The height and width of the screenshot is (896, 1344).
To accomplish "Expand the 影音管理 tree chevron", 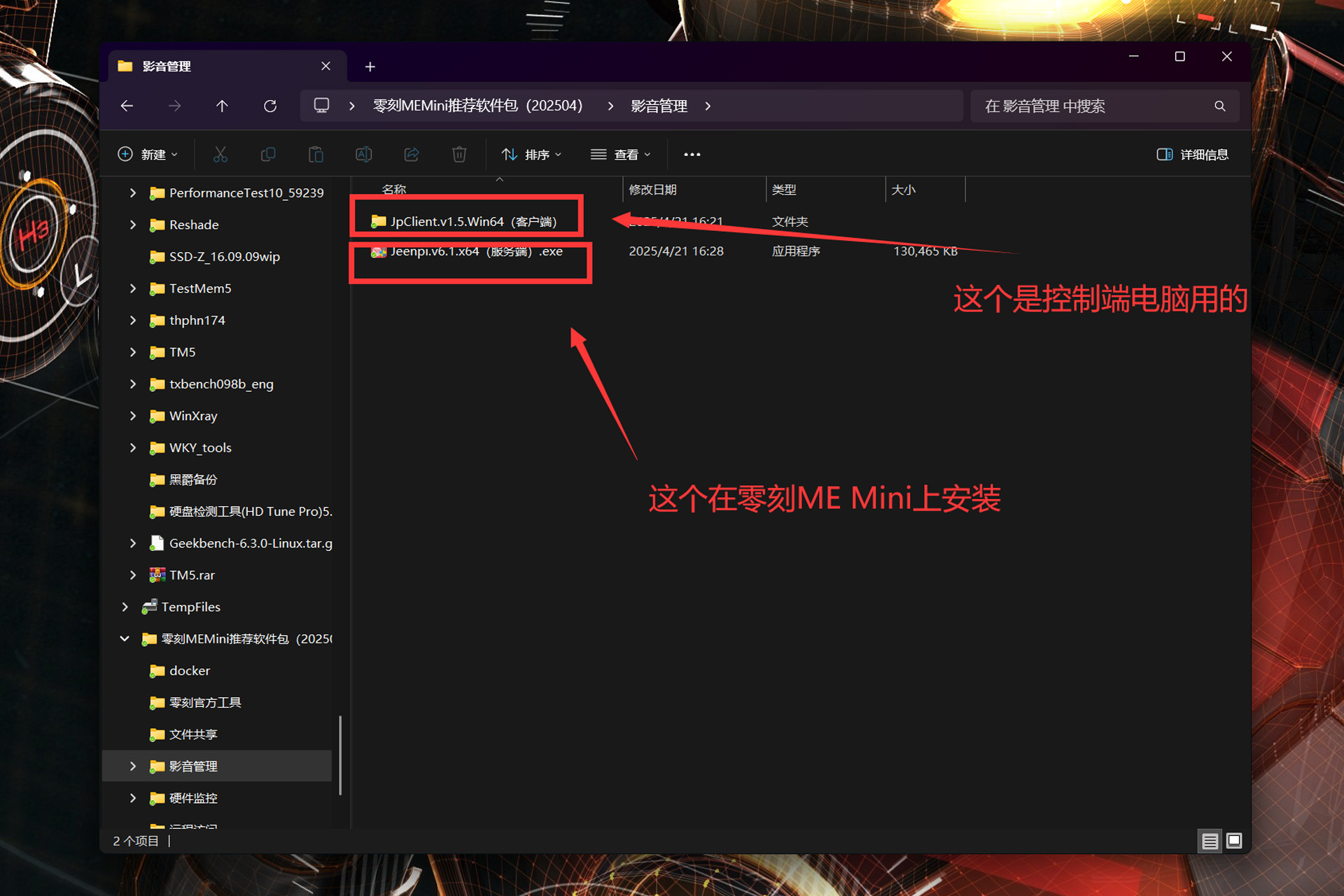I will 133,766.
